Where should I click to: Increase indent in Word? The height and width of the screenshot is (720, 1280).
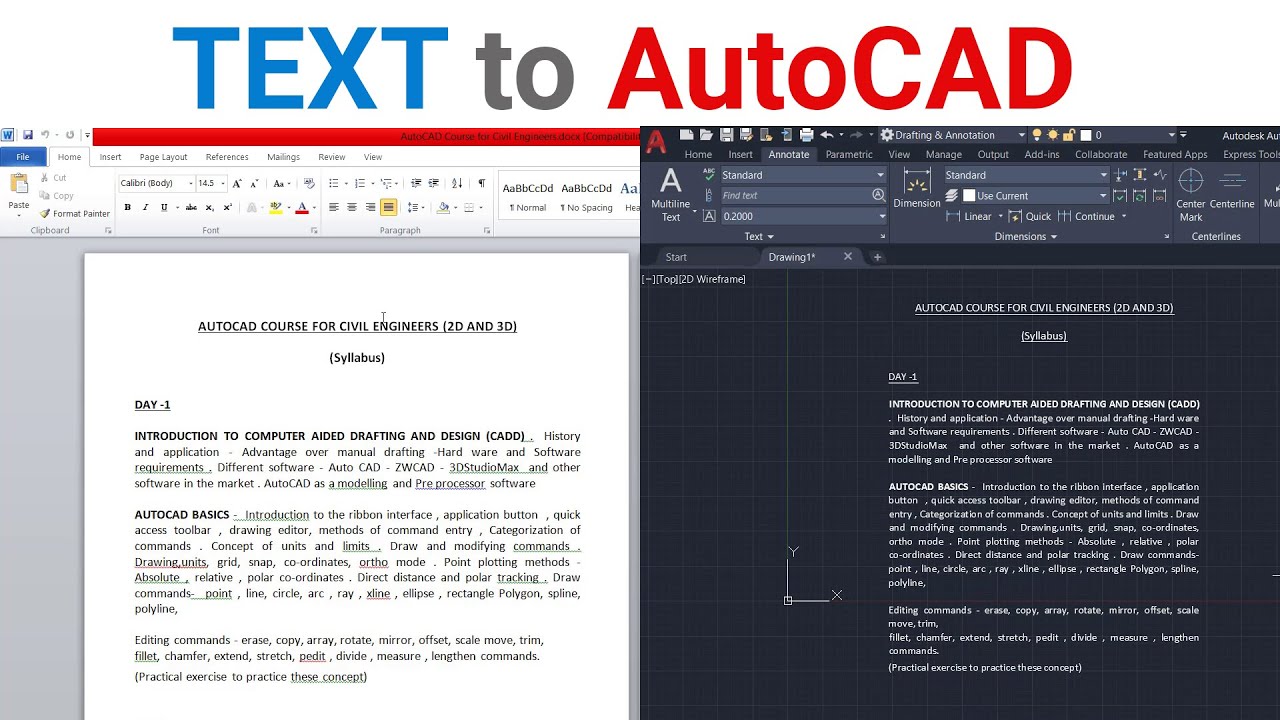433,183
